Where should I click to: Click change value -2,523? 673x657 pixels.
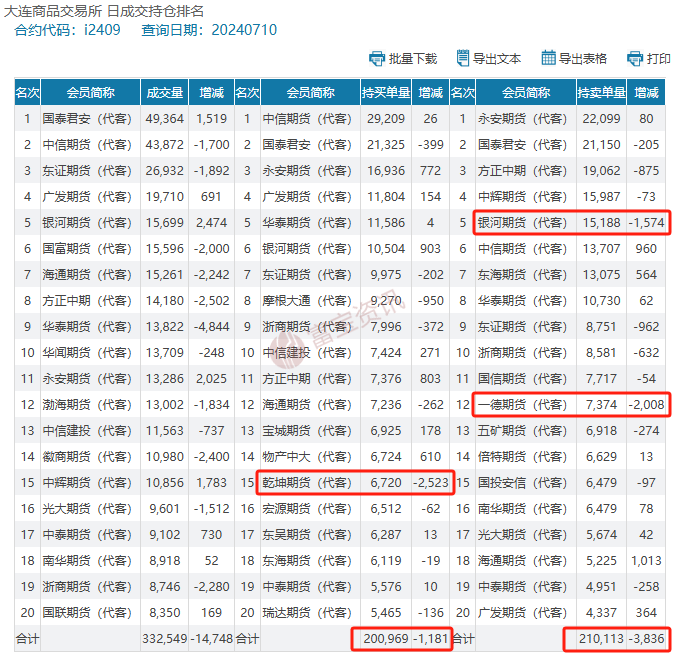tap(430, 483)
